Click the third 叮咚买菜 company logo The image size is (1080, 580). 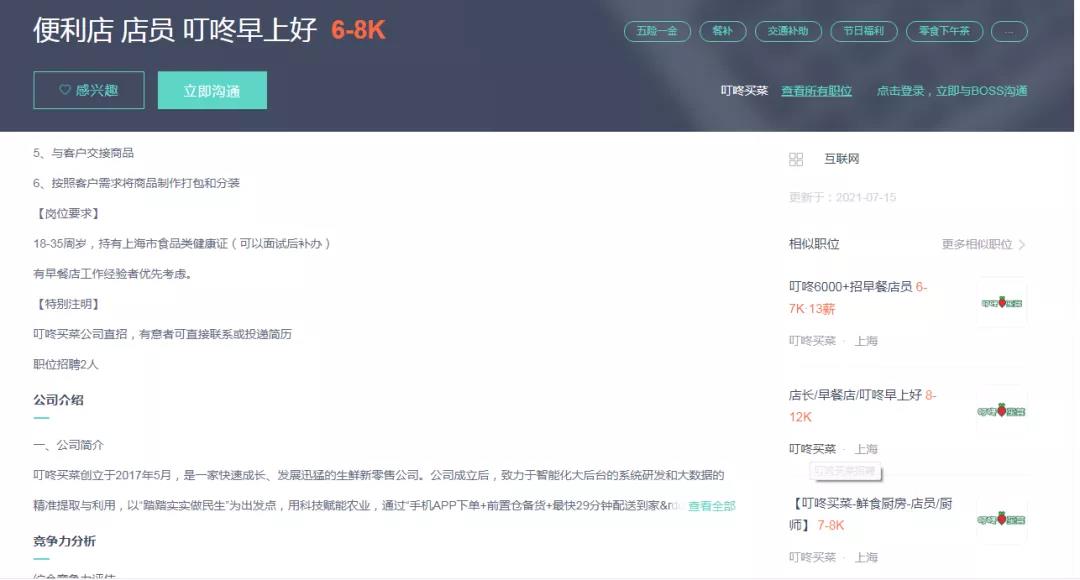point(1001,520)
